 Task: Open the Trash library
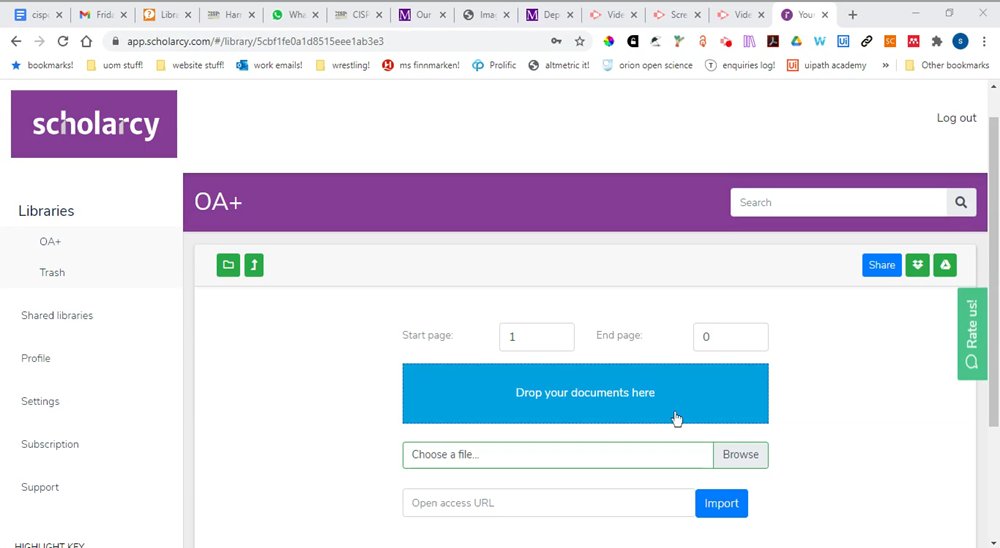52,272
